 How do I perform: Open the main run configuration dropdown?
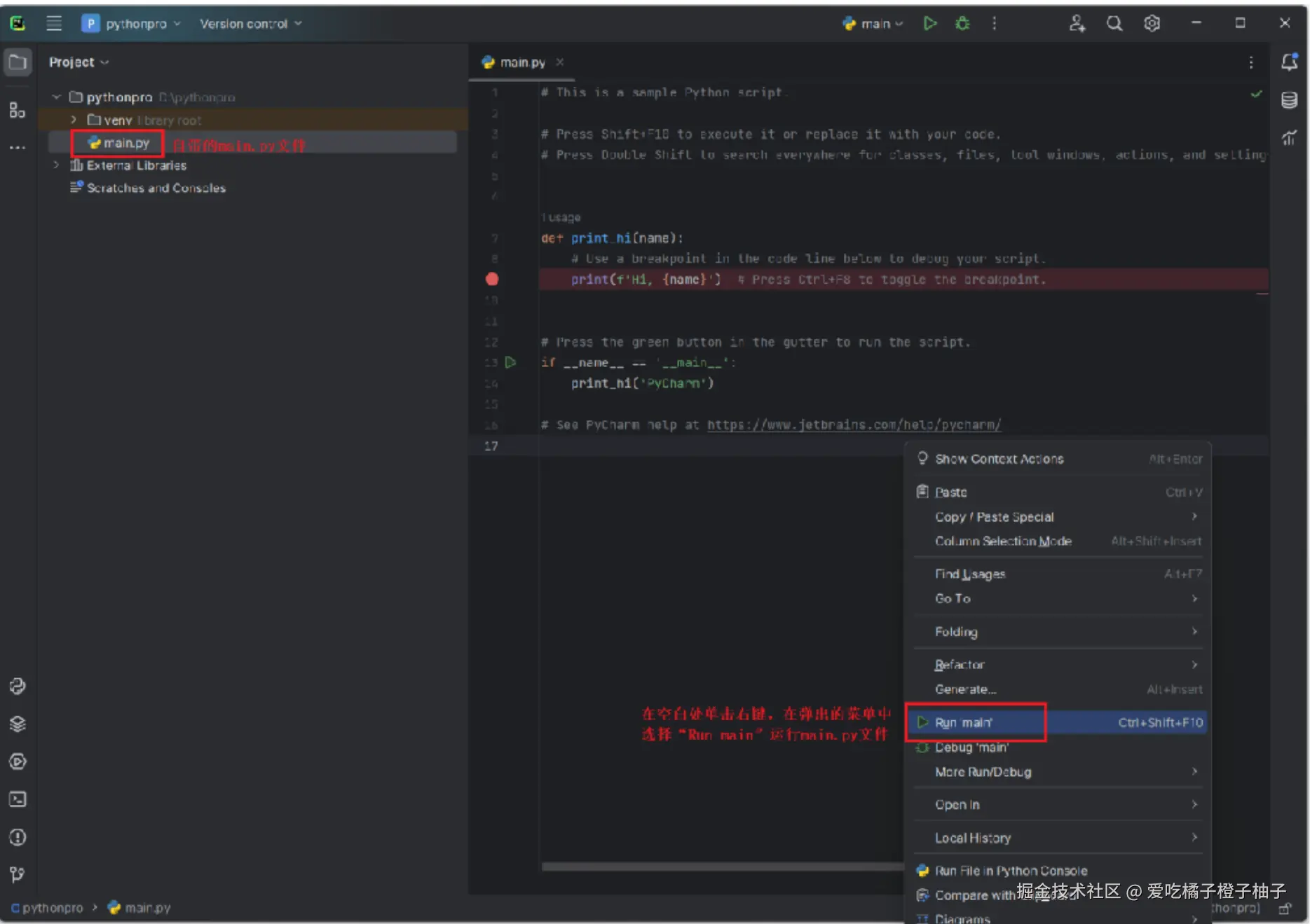[873, 24]
